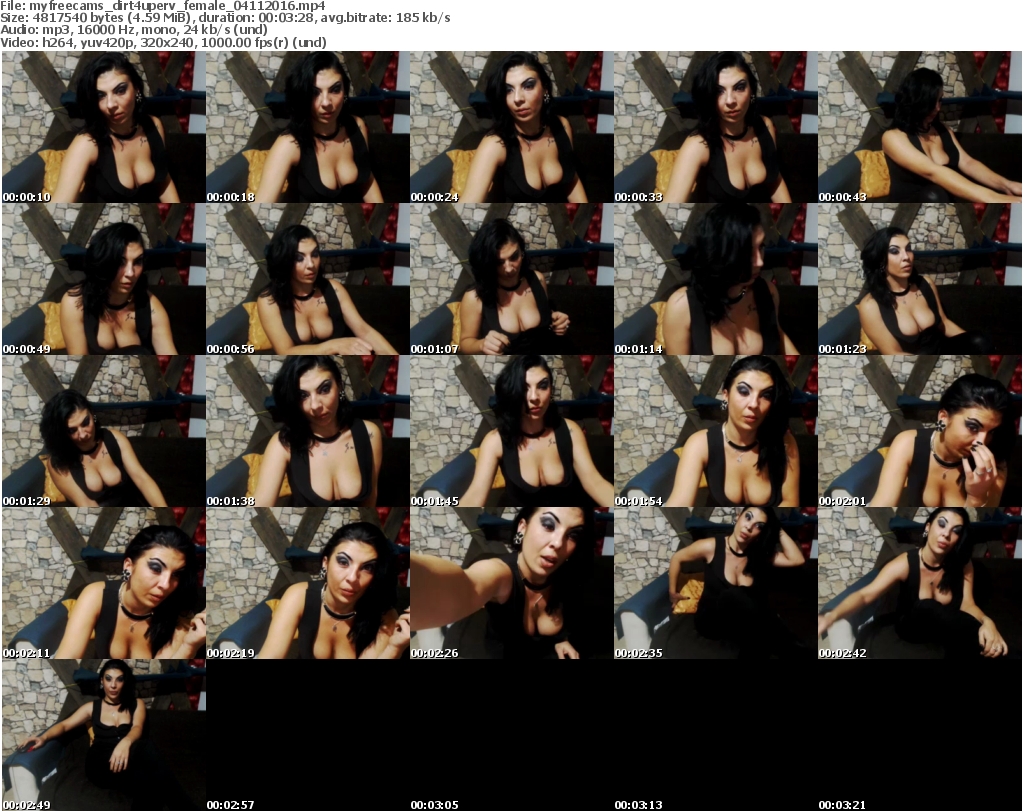Click the 00:03:13 timestamp on black frame

(638, 805)
